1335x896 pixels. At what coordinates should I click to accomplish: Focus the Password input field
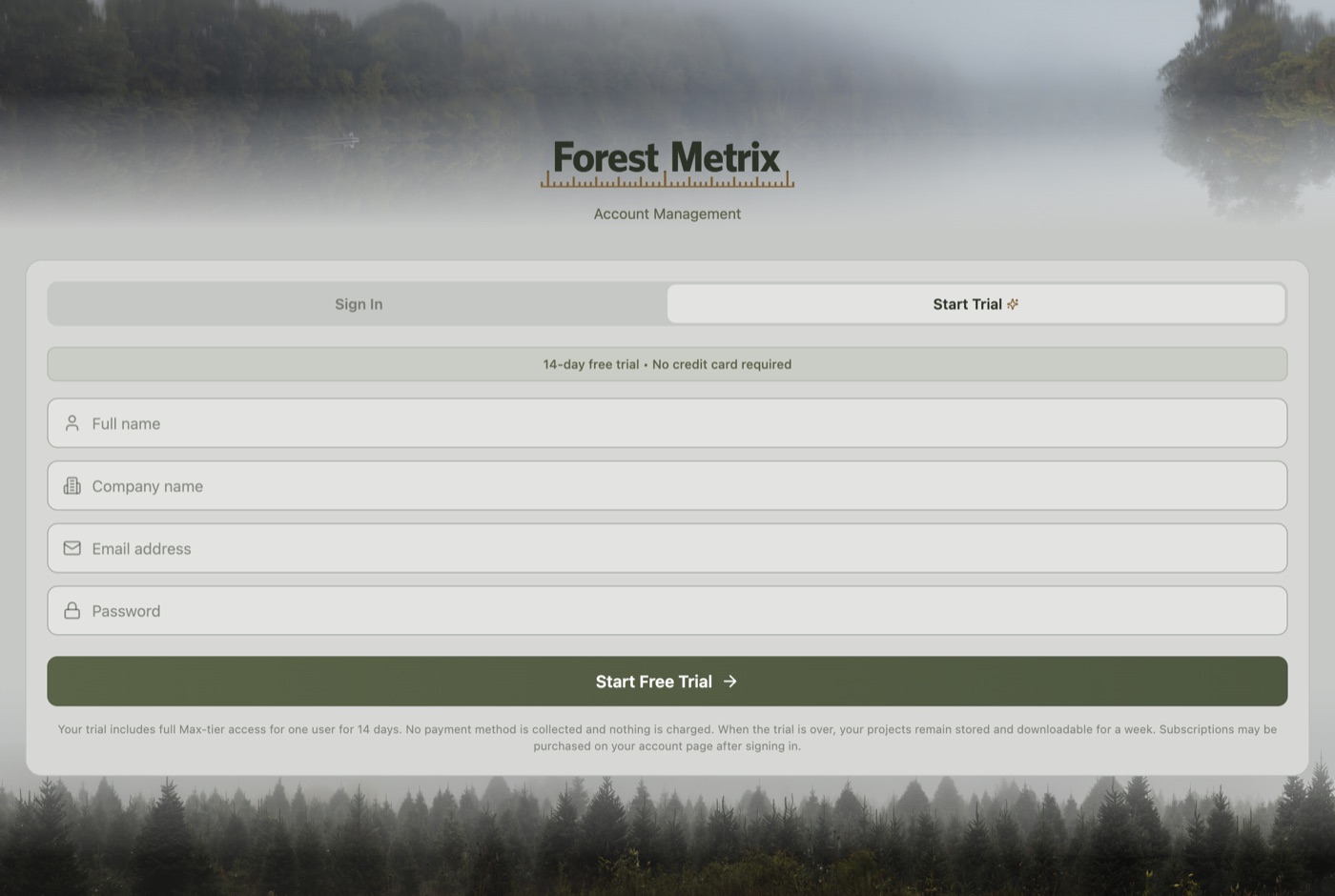[x=667, y=611]
